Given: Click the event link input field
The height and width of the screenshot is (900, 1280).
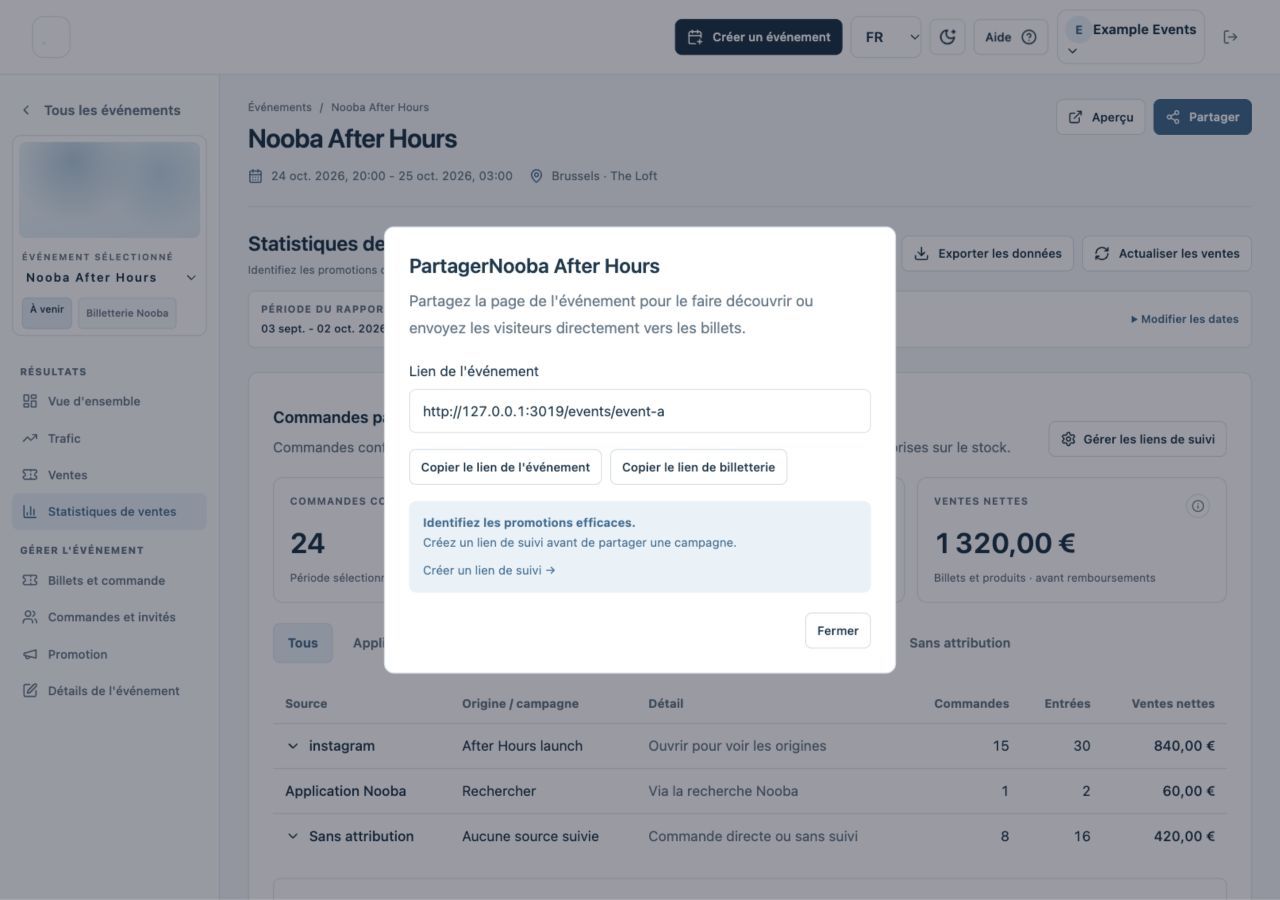Looking at the screenshot, I should point(640,411).
